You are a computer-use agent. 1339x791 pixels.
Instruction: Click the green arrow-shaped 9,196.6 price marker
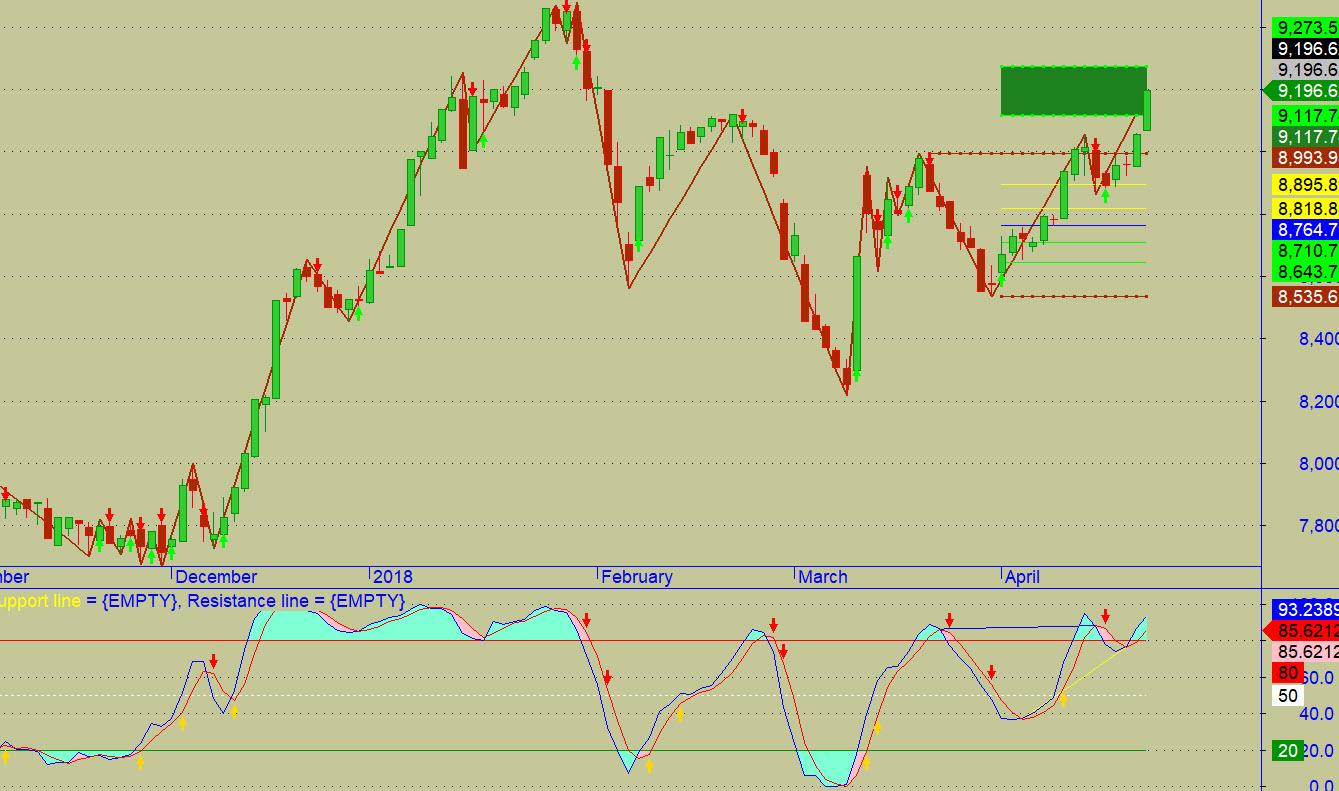1301,91
